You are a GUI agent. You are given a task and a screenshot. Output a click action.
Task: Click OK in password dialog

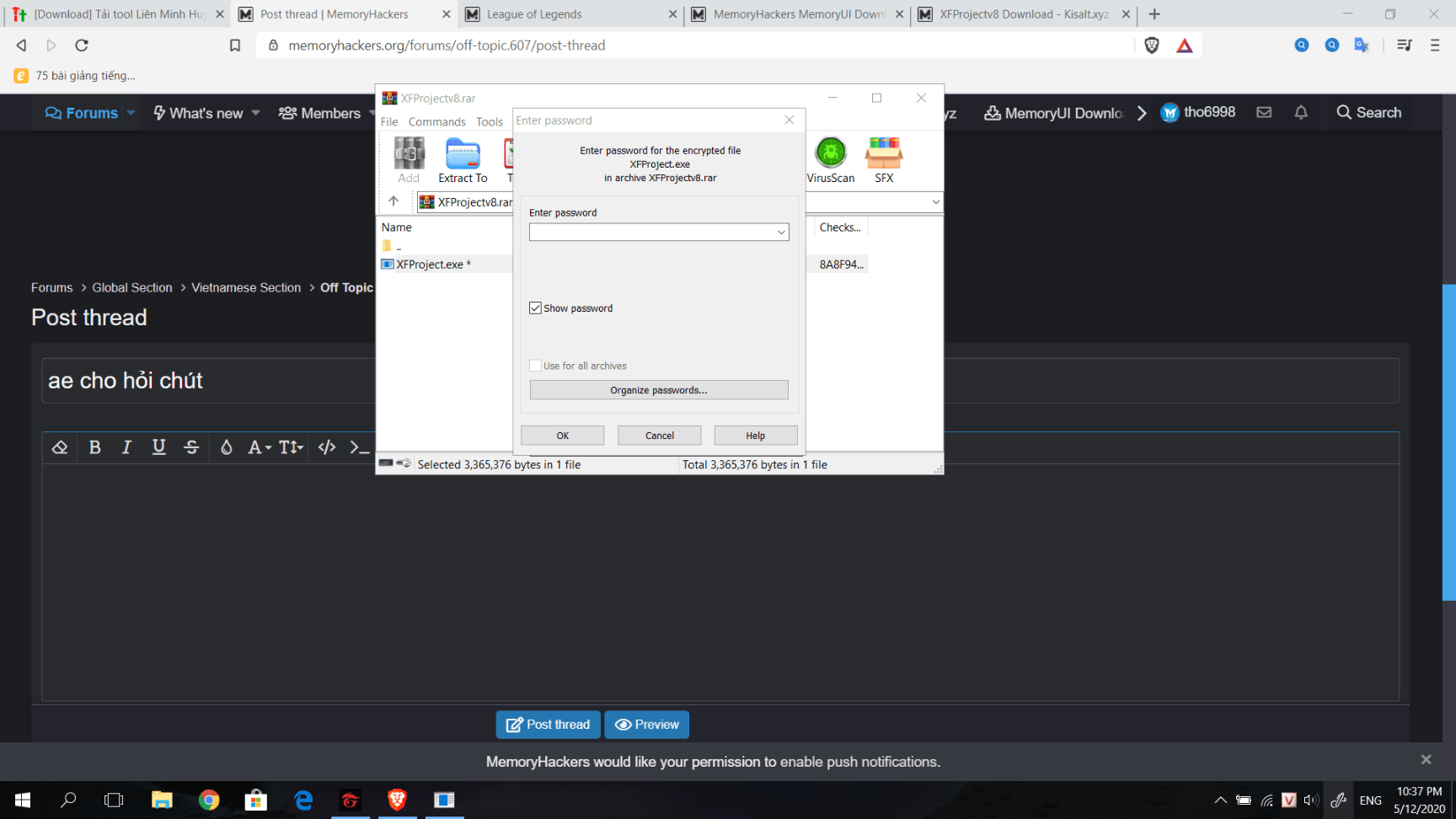pyautogui.click(x=562, y=436)
